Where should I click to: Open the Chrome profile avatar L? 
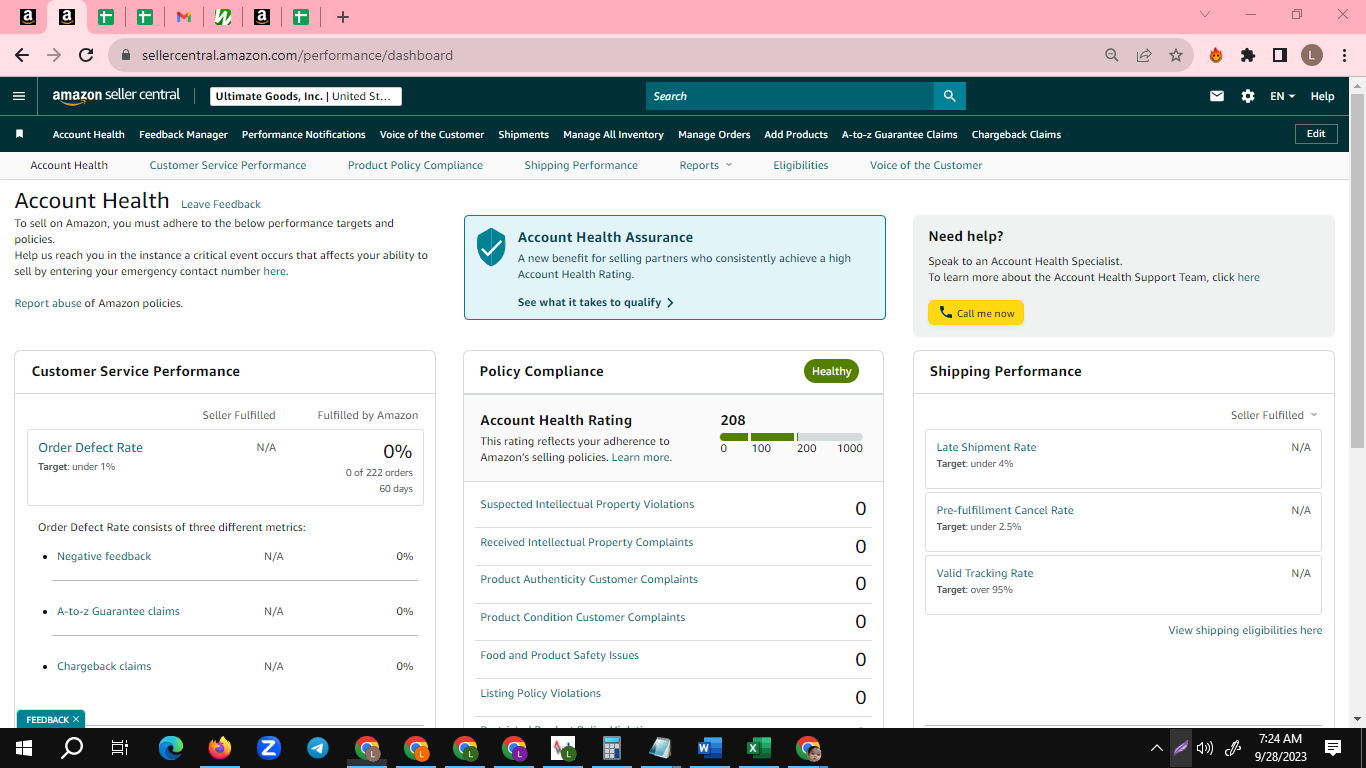[1312, 56]
